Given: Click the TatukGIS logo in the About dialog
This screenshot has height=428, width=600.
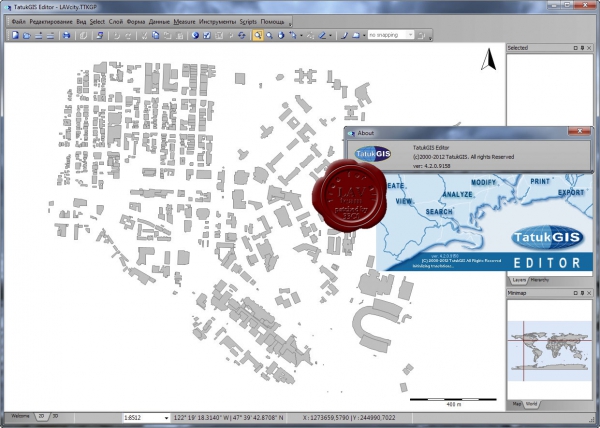Looking at the screenshot, I should point(373,154).
